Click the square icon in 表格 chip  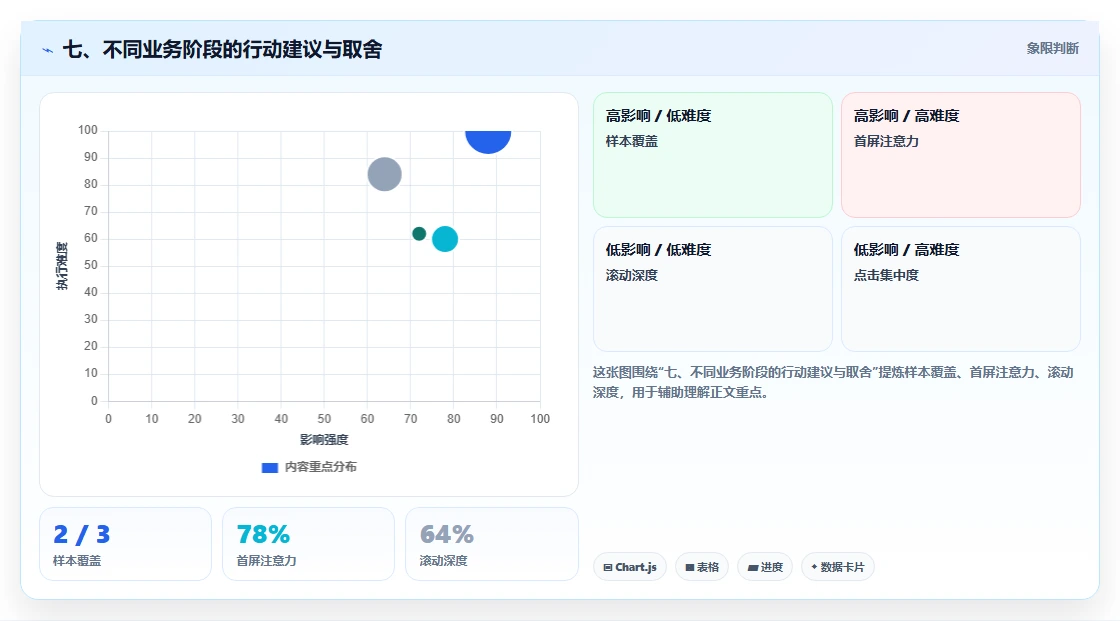tap(690, 567)
